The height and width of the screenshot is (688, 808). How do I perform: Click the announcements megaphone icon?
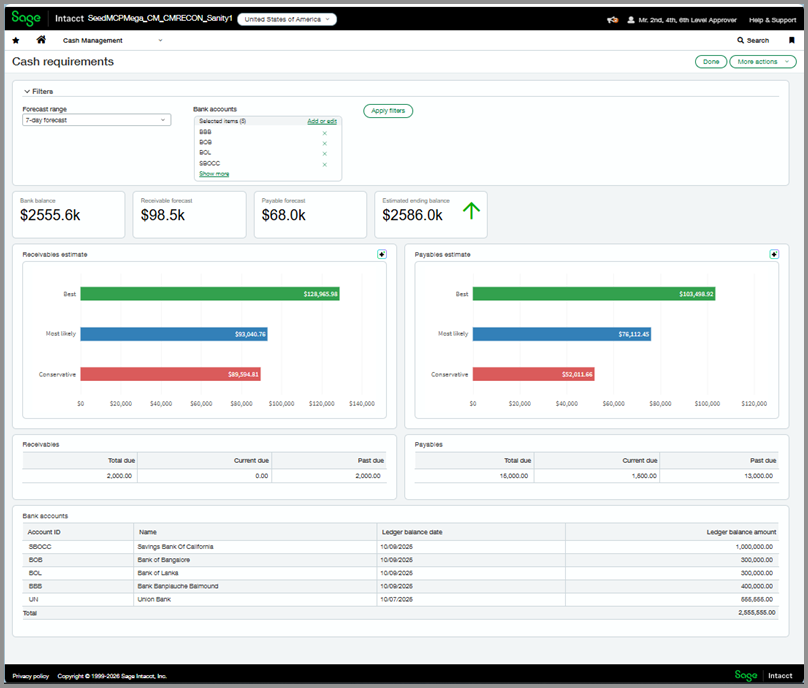pos(612,19)
